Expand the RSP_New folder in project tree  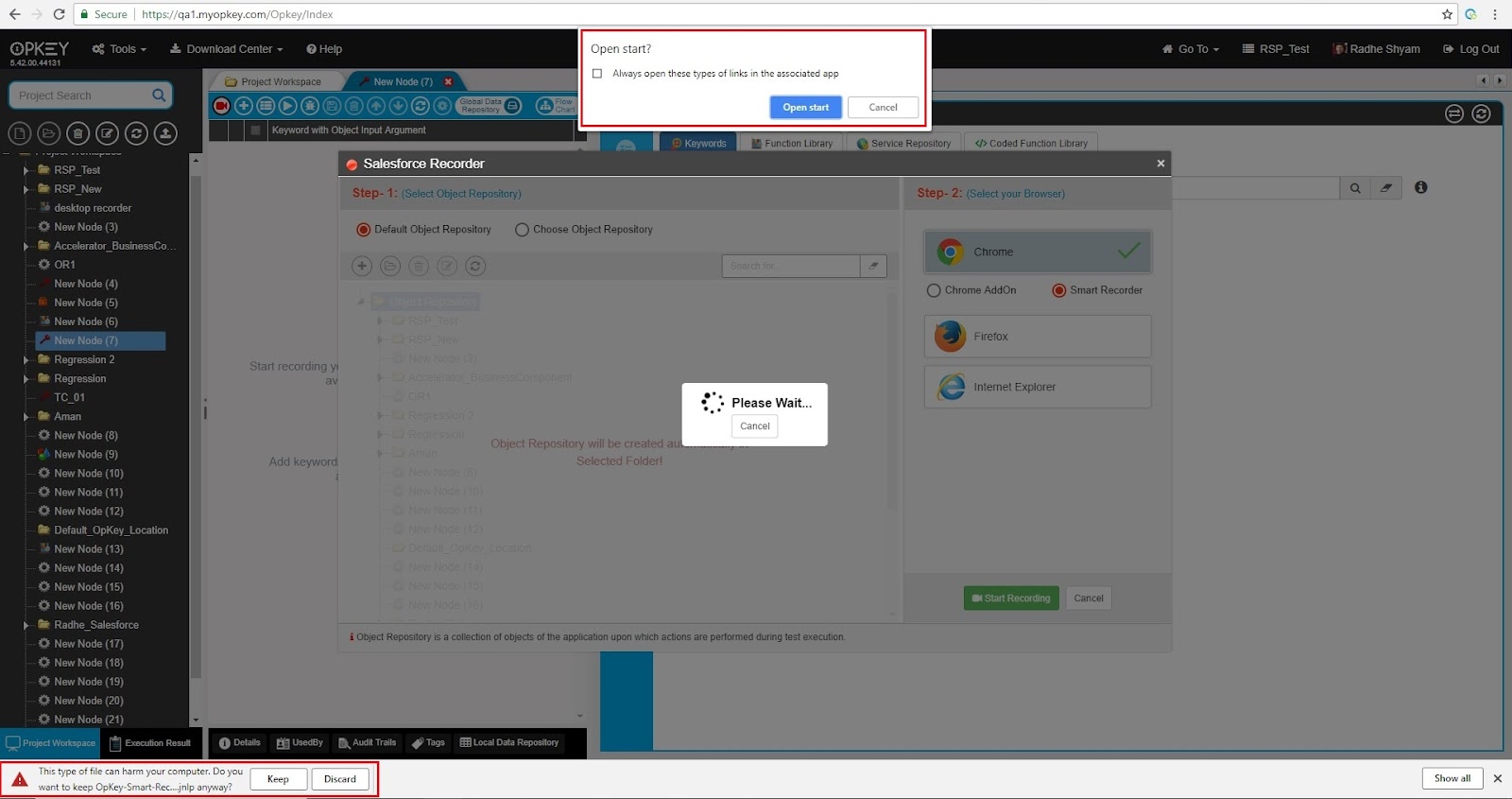pos(26,189)
